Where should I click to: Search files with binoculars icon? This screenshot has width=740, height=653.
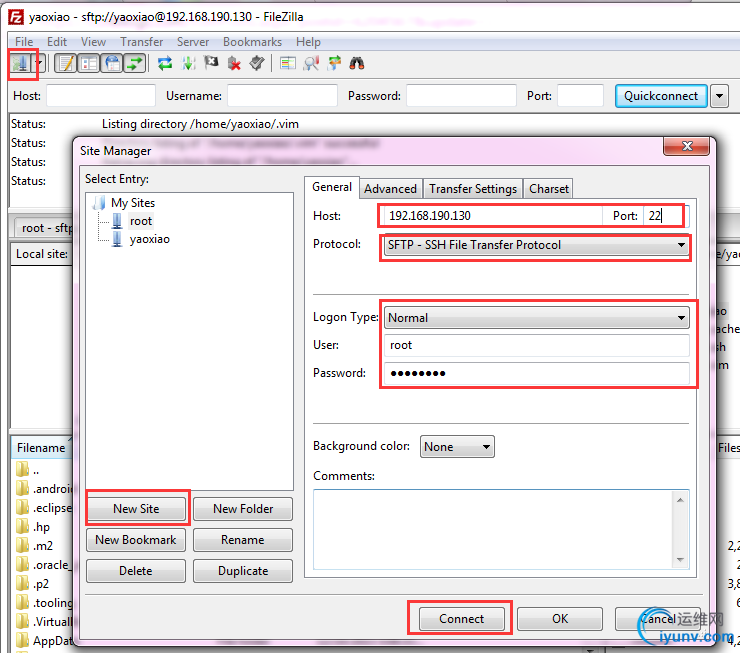coord(357,63)
